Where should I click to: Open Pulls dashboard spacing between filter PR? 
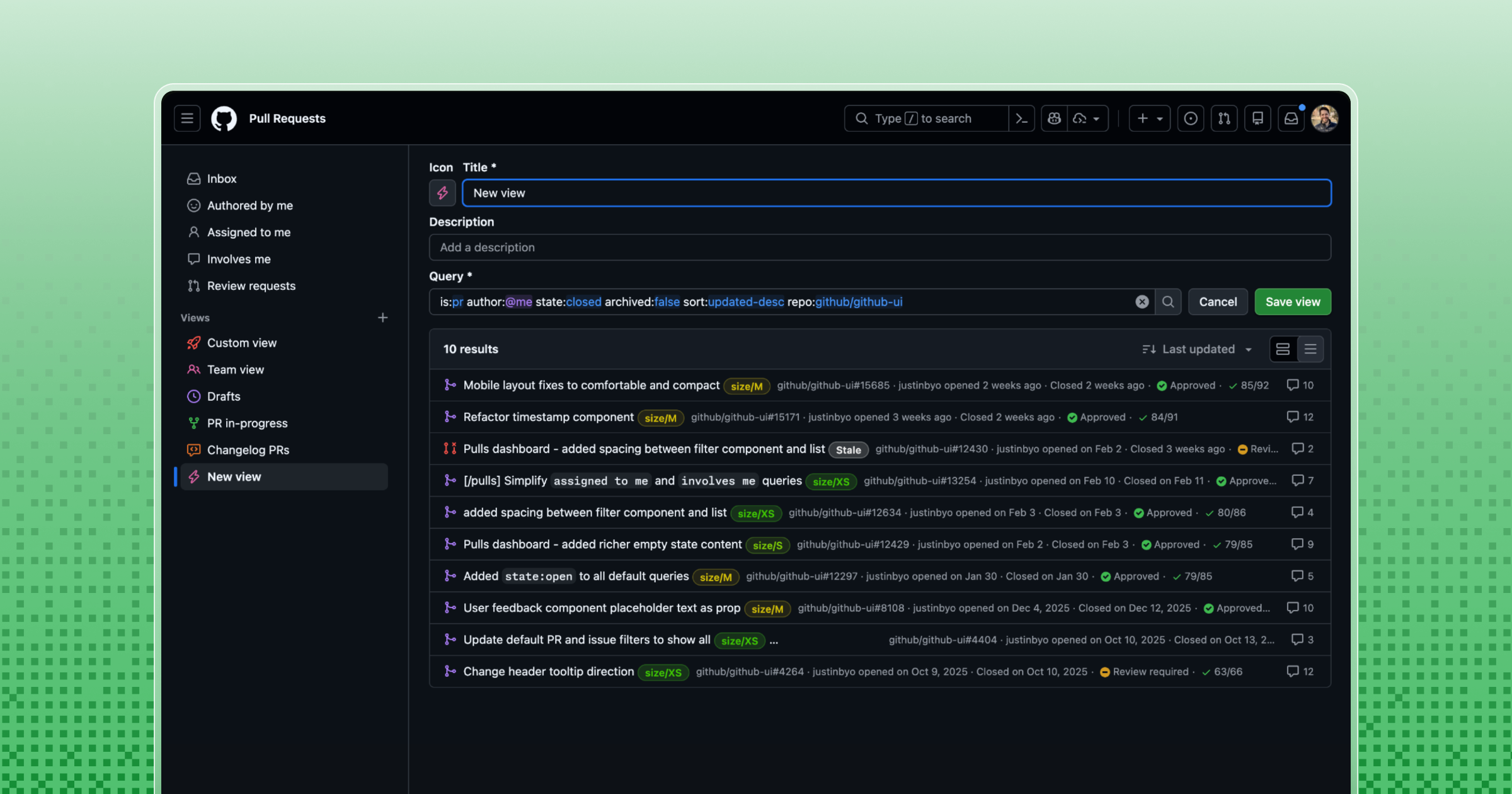[x=644, y=449]
